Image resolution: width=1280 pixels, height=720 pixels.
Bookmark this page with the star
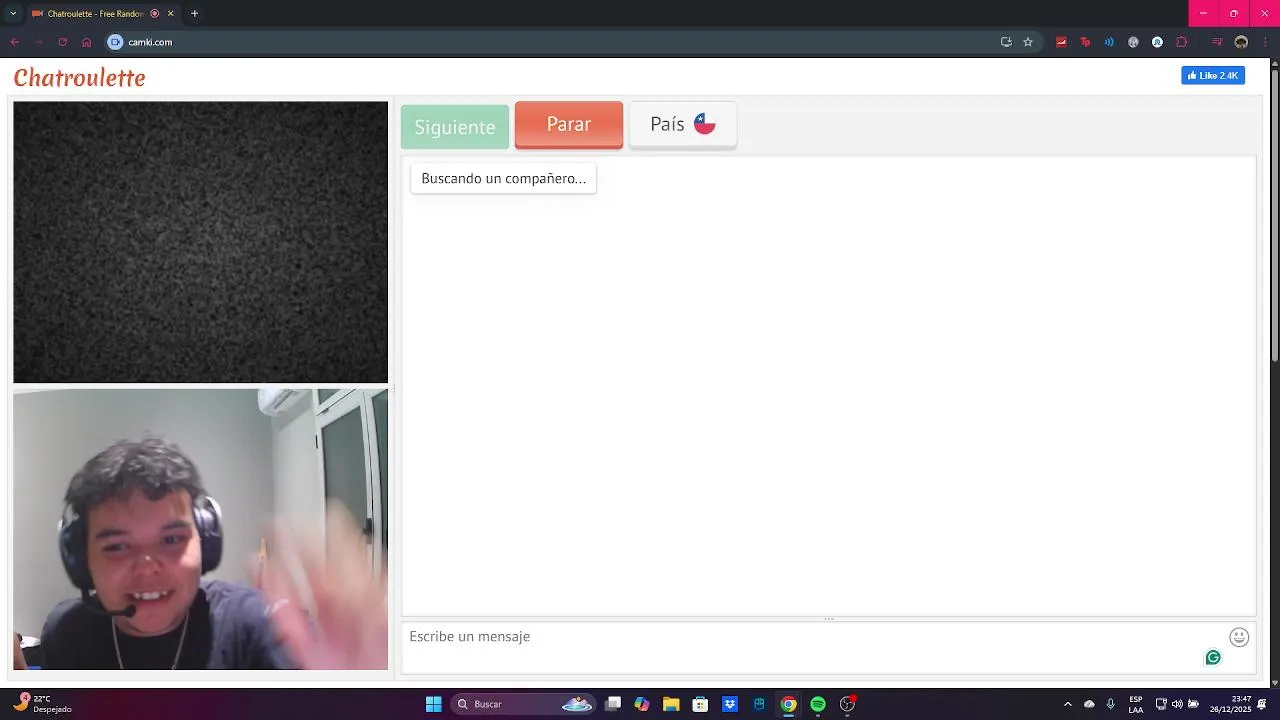[1028, 42]
